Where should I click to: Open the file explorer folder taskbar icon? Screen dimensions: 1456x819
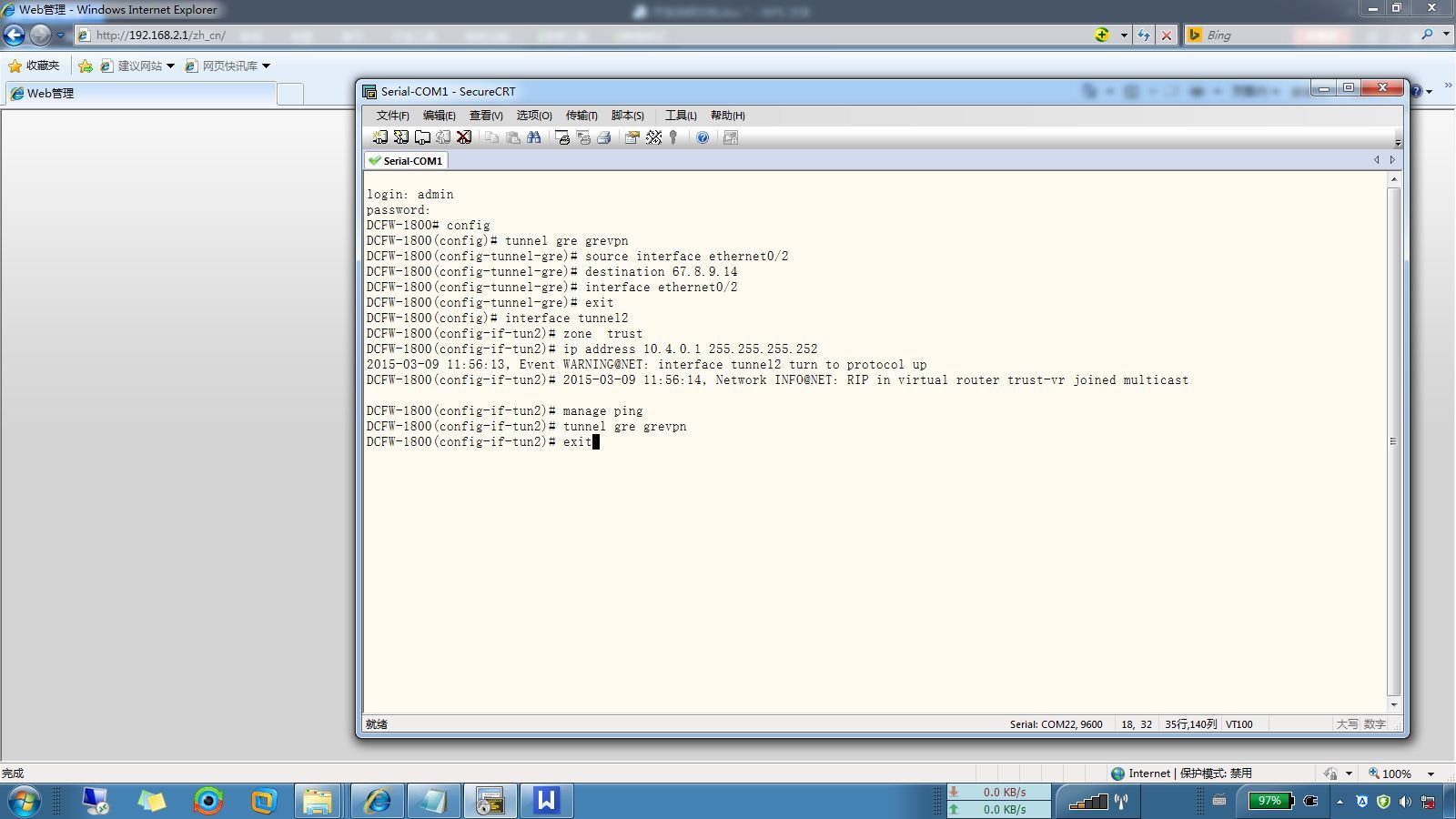(318, 801)
